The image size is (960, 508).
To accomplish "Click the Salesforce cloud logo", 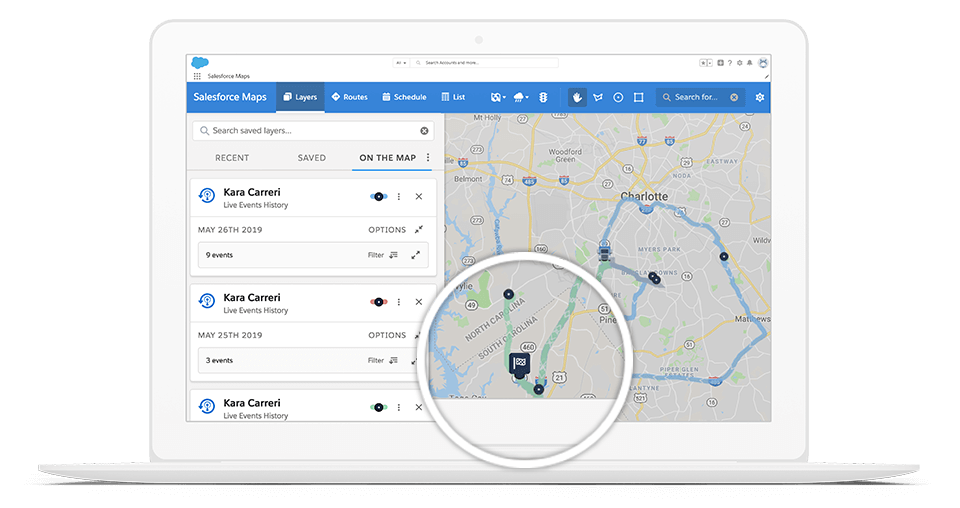I will (x=200, y=62).
